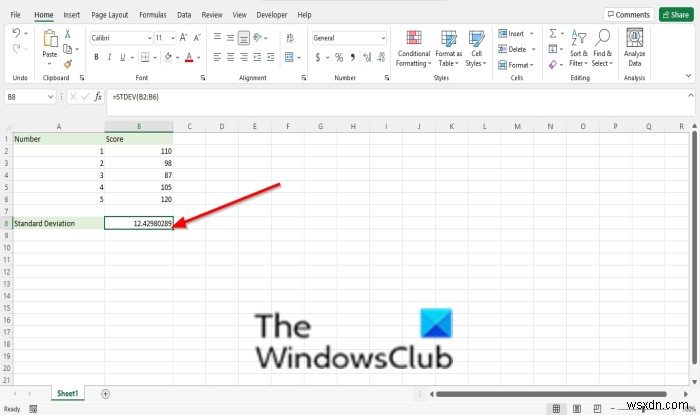The width and height of the screenshot is (700, 415).
Task: Click the Comments button
Action: pyautogui.click(x=629, y=15)
